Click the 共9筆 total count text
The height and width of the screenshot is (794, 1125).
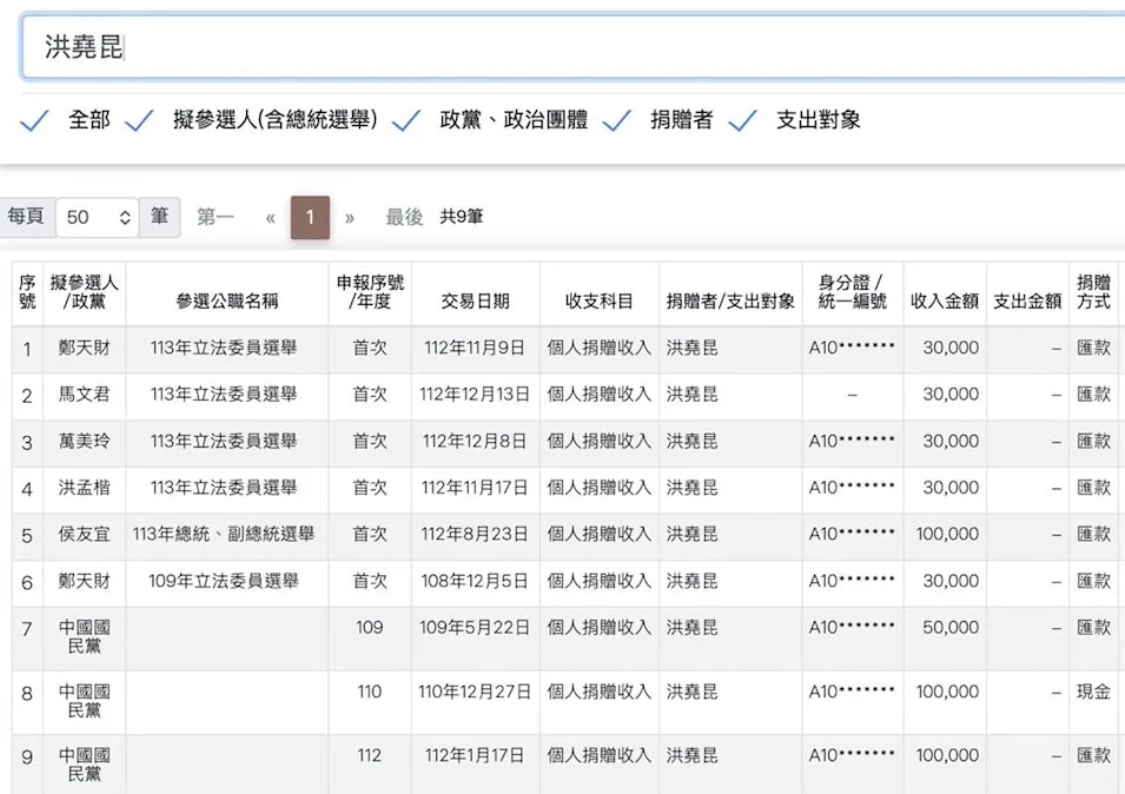(461, 217)
